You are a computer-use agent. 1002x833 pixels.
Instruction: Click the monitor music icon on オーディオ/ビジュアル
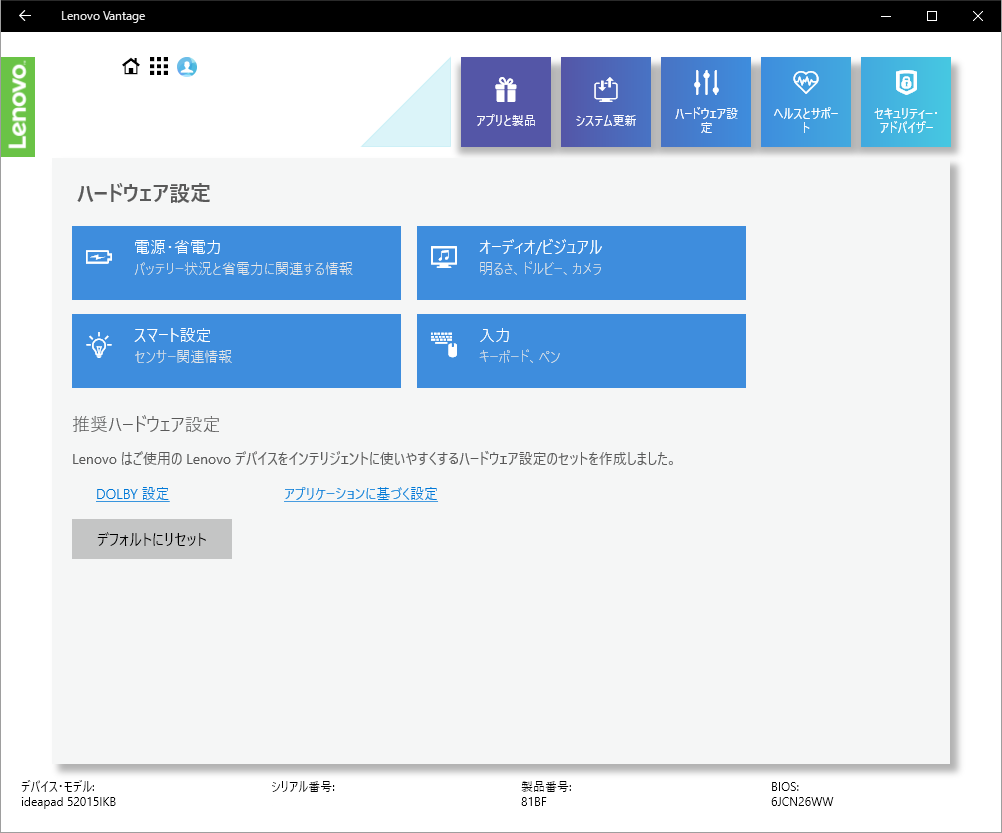pos(444,257)
